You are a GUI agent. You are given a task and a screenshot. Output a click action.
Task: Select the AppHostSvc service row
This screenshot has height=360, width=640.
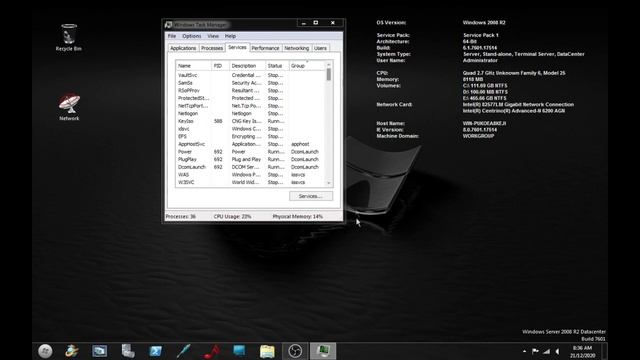coord(251,144)
